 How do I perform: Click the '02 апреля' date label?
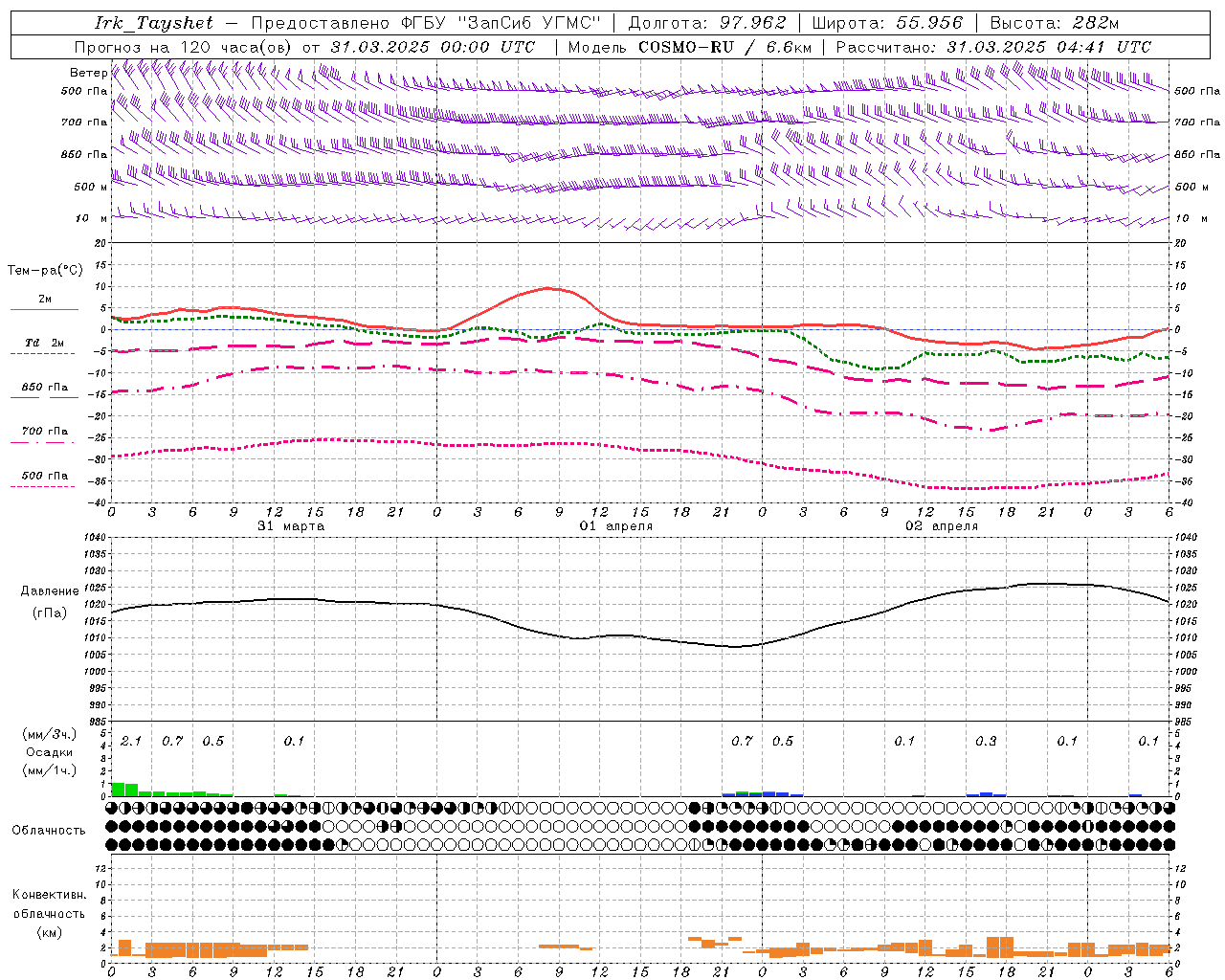click(x=942, y=526)
